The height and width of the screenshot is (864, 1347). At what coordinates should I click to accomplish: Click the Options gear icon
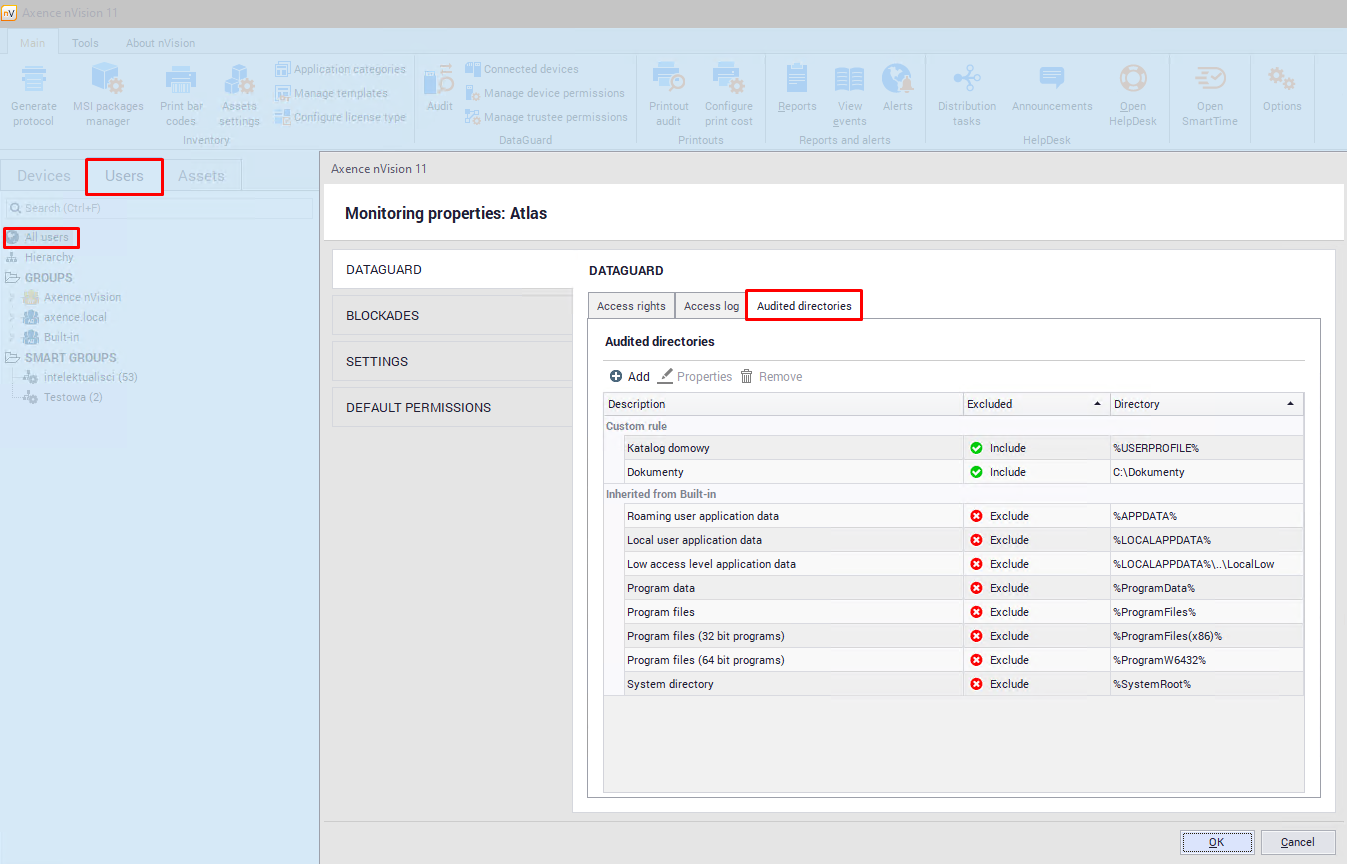1281,80
